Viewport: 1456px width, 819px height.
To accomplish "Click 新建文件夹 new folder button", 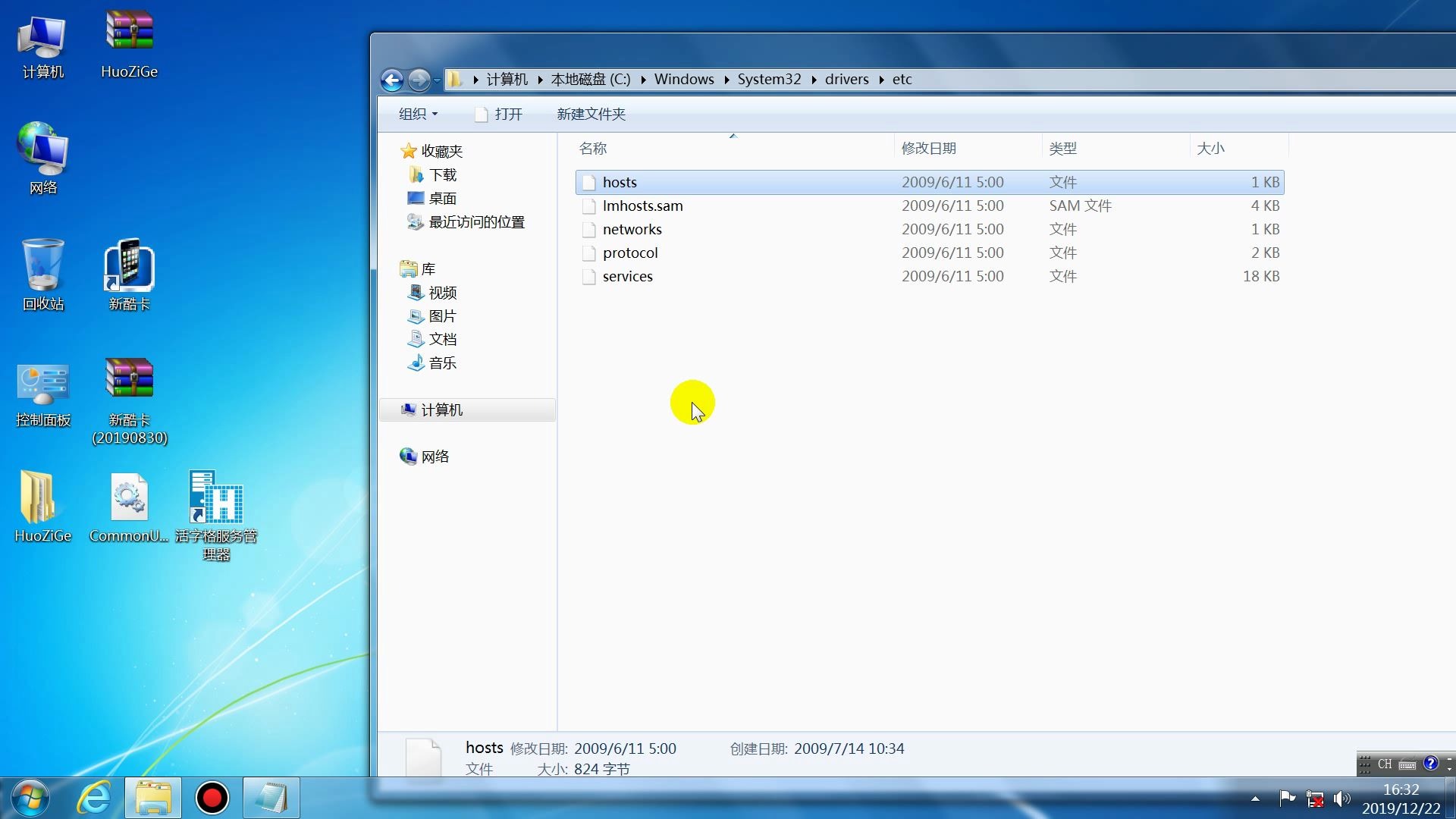I will point(591,114).
